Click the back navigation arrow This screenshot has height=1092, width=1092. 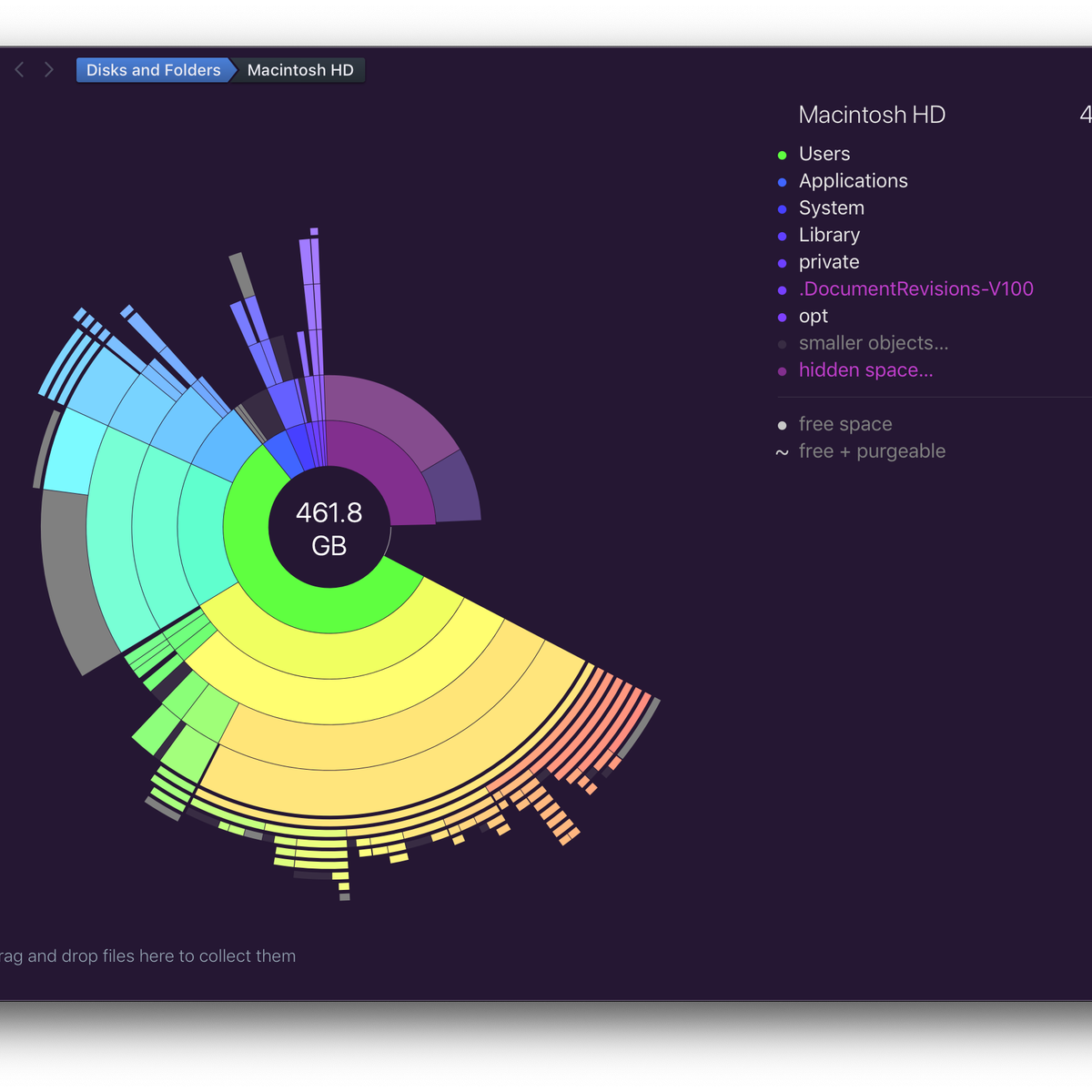coord(19,70)
